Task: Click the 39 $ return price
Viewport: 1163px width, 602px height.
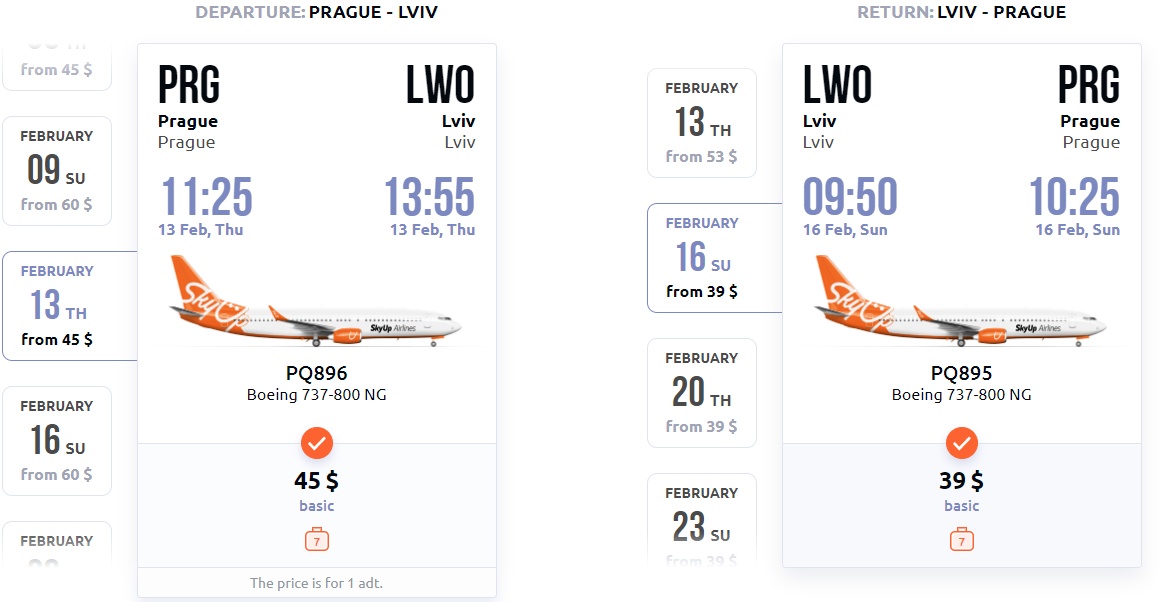Action: (x=961, y=480)
